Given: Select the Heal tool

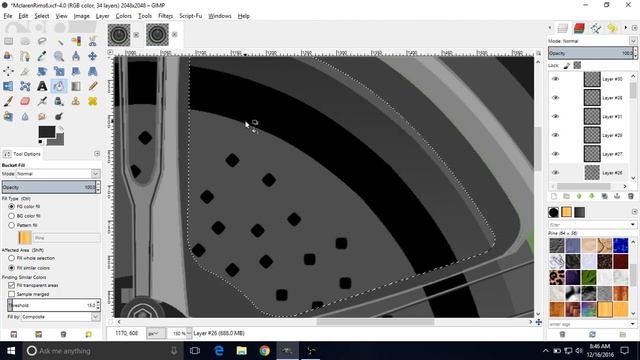Looking at the screenshot, I should 93,101.
